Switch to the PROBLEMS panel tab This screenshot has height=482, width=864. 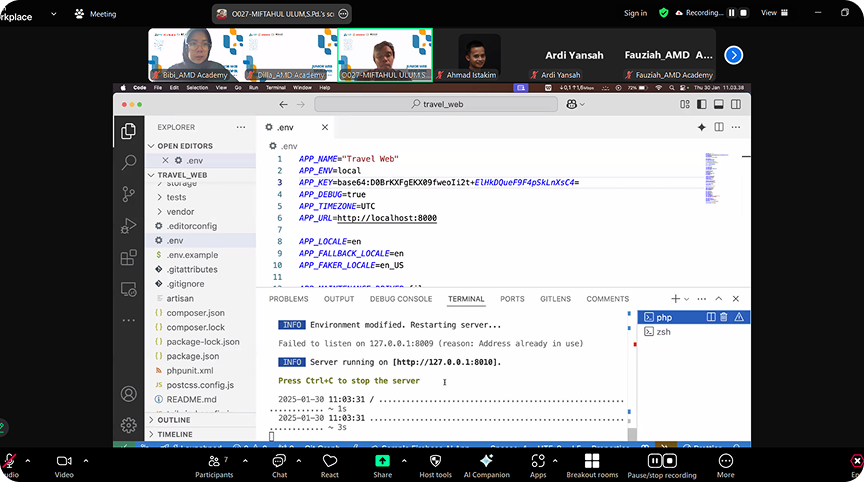(x=289, y=299)
